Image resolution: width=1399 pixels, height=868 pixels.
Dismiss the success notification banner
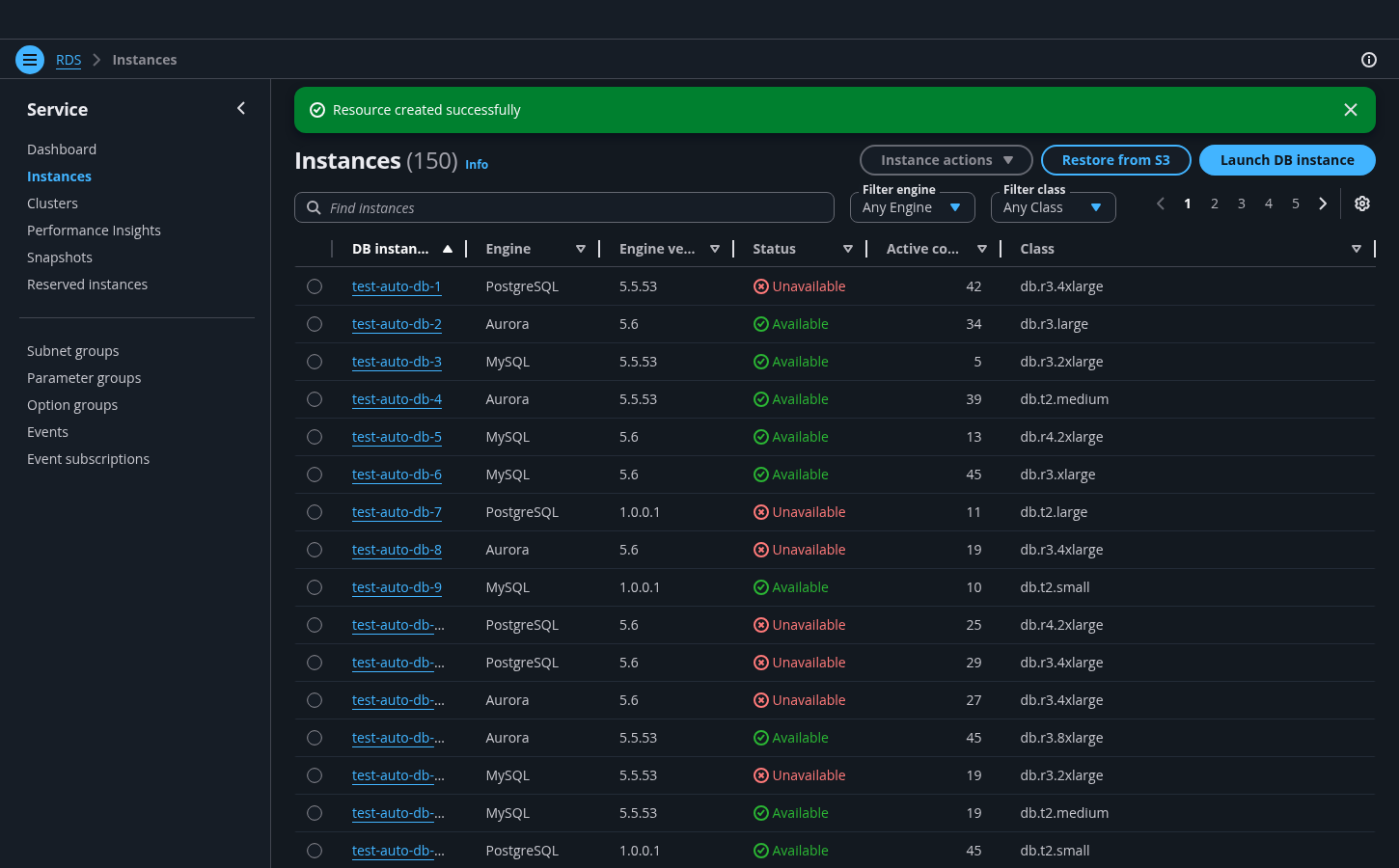click(x=1350, y=110)
